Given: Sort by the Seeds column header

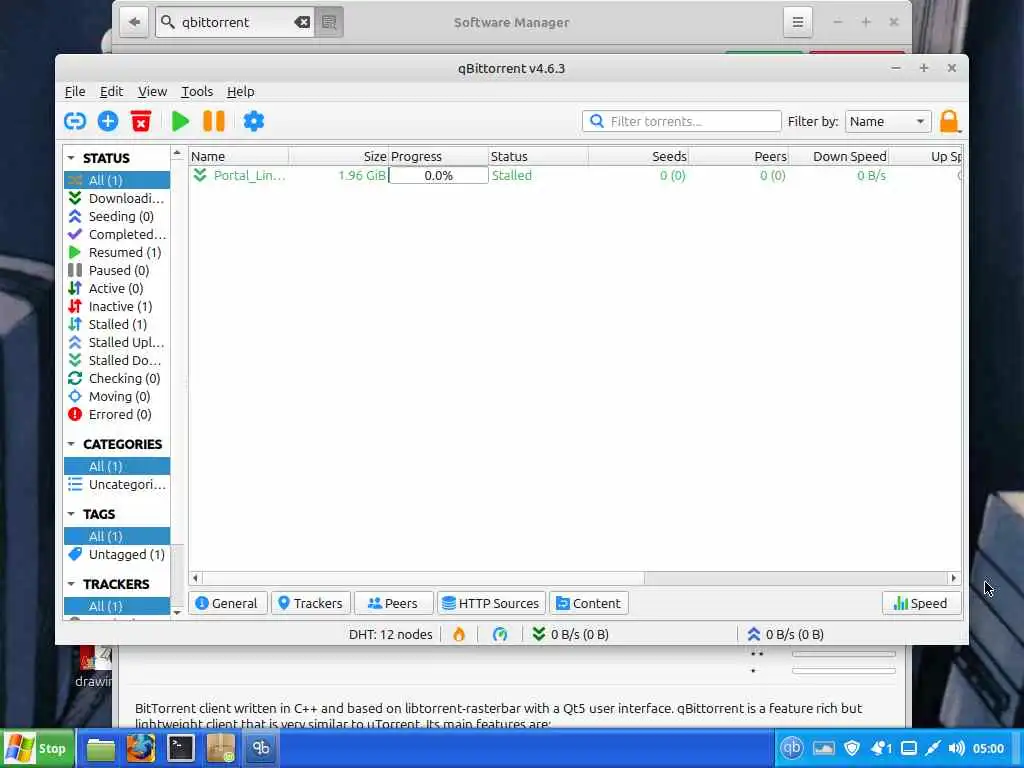Looking at the screenshot, I should click(x=639, y=157).
